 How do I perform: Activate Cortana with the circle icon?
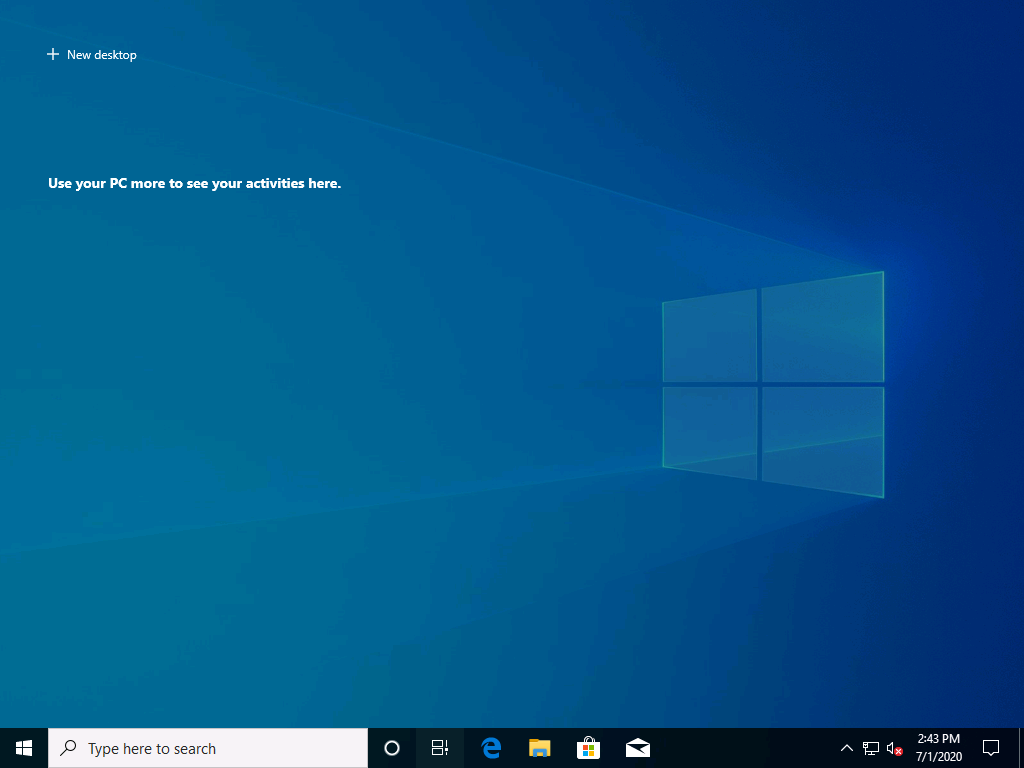391,747
